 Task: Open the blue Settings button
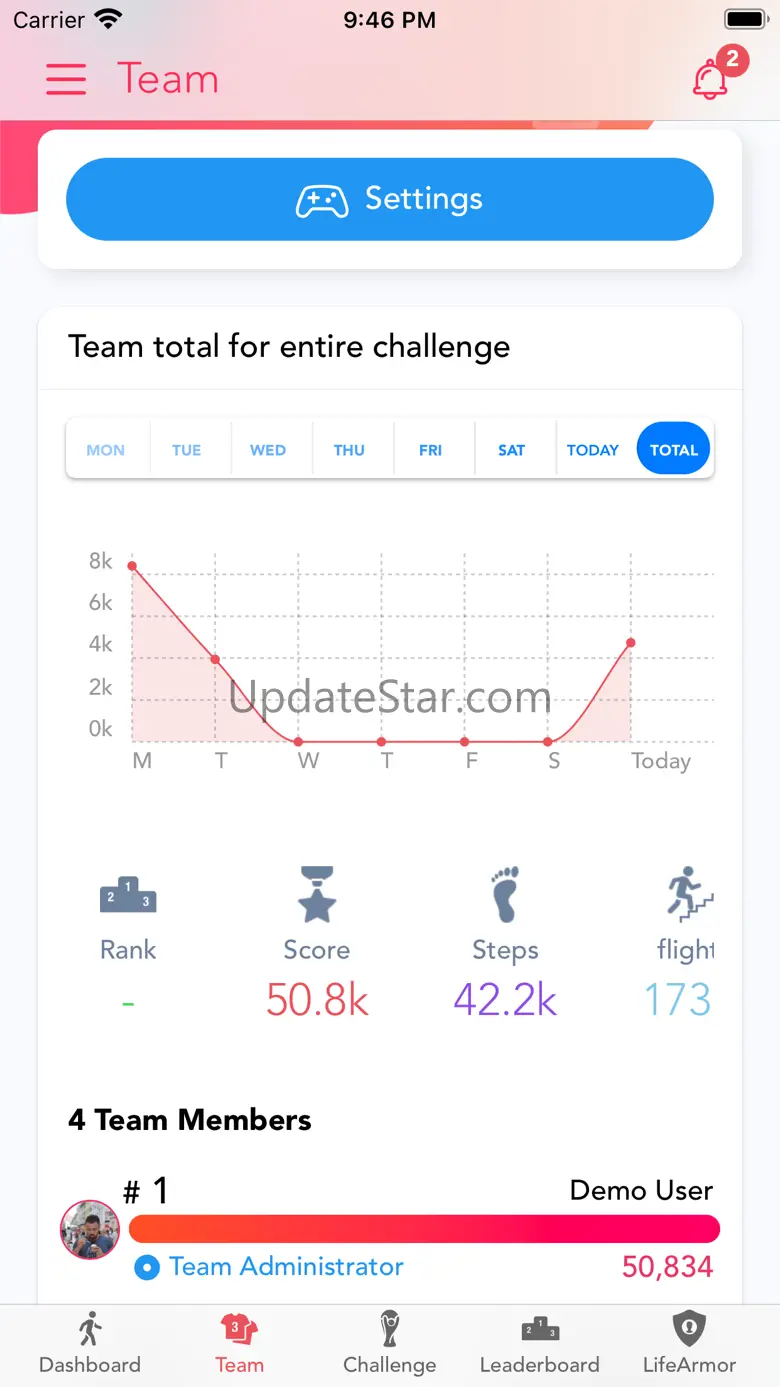(x=390, y=199)
